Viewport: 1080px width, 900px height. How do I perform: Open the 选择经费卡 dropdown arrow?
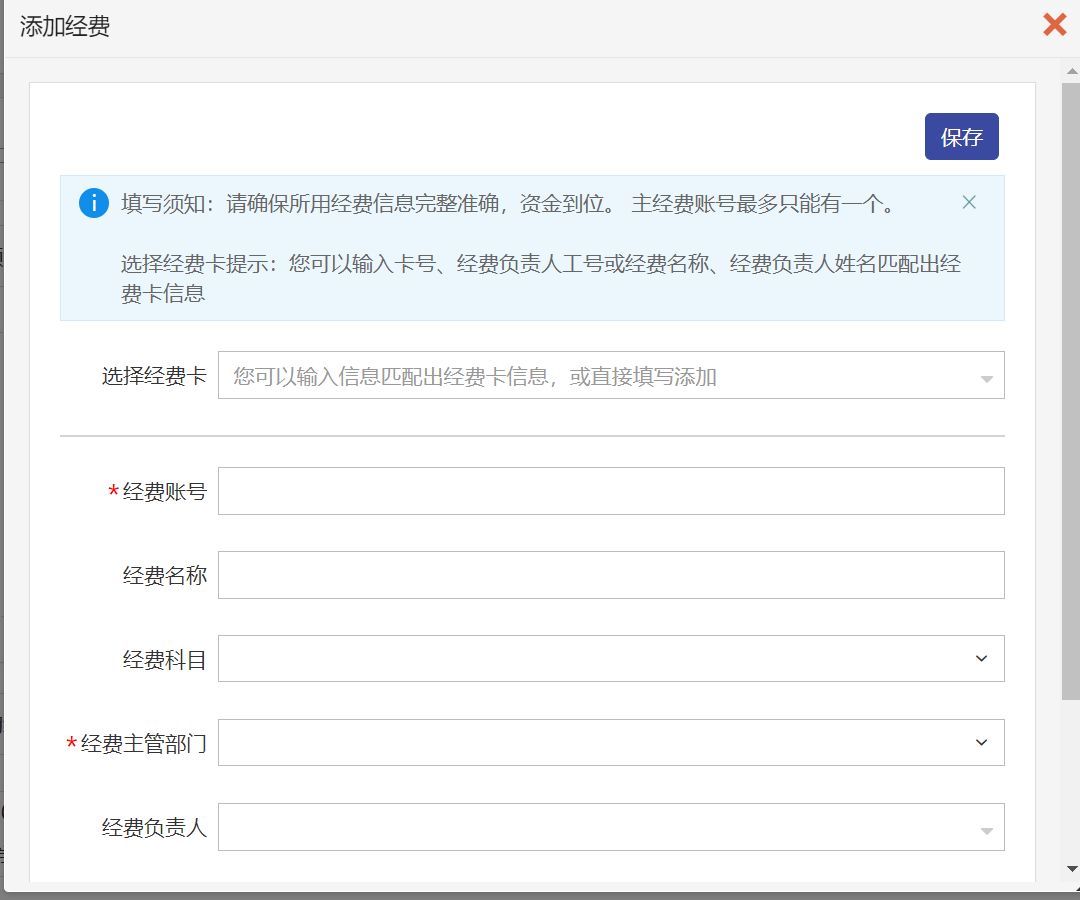[x=986, y=379]
